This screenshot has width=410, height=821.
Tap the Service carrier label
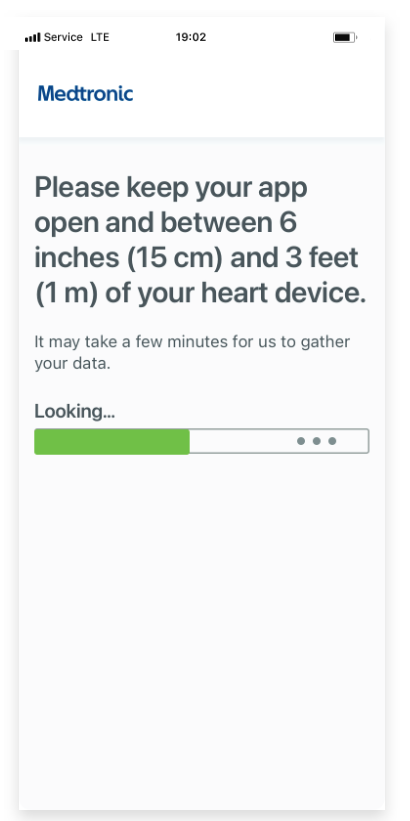[x=63, y=37]
